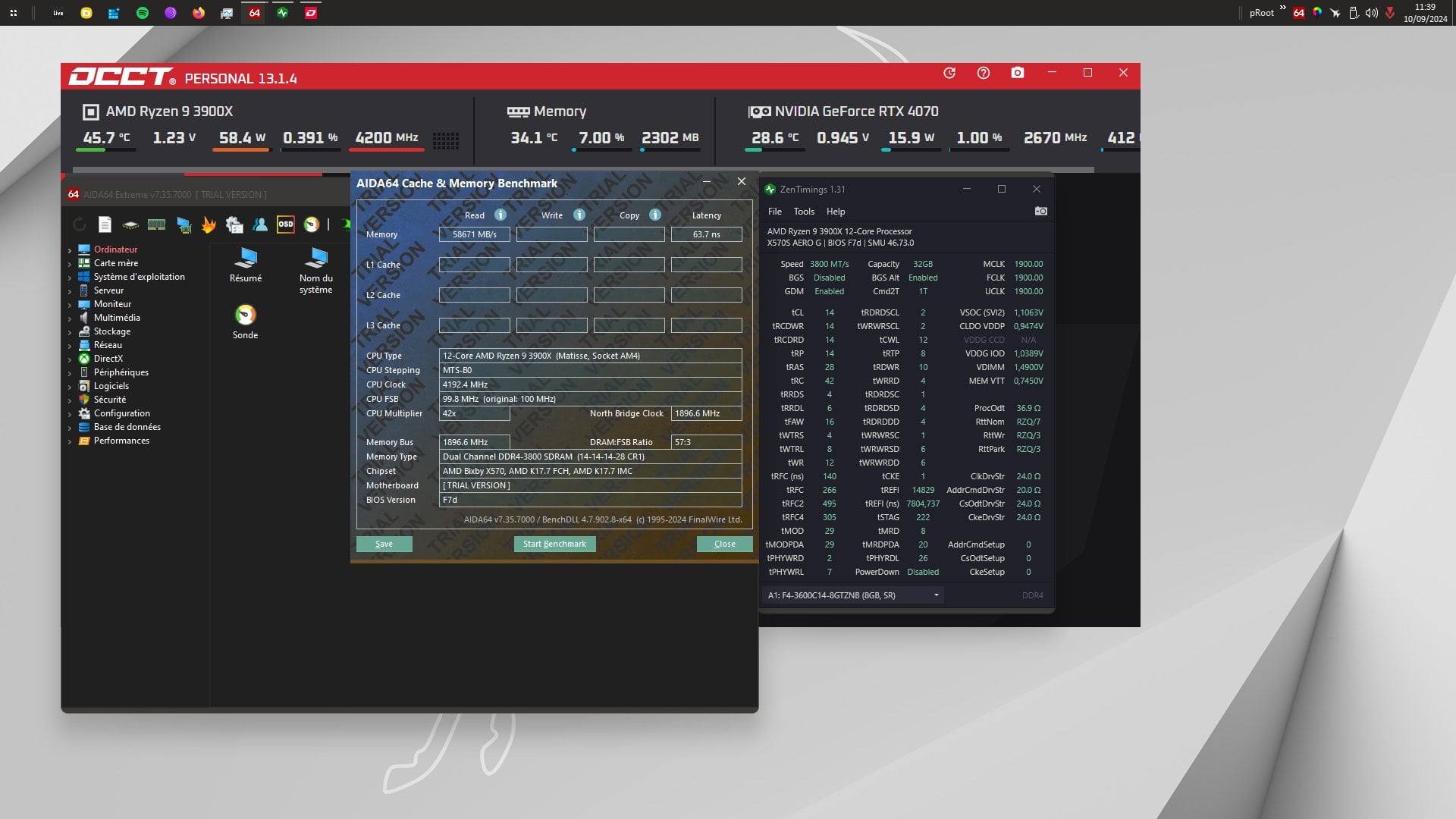Image resolution: width=1456 pixels, height=819 pixels.
Task: Click the Read info icon in benchmark
Action: (500, 215)
